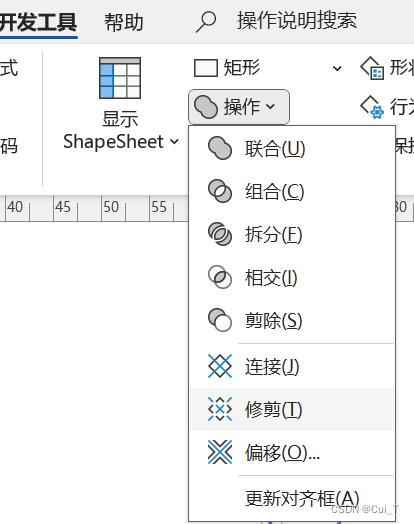Click the 联合(U) union icon
The width and height of the screenshot is (414, 524).
[x=220, y=148]
